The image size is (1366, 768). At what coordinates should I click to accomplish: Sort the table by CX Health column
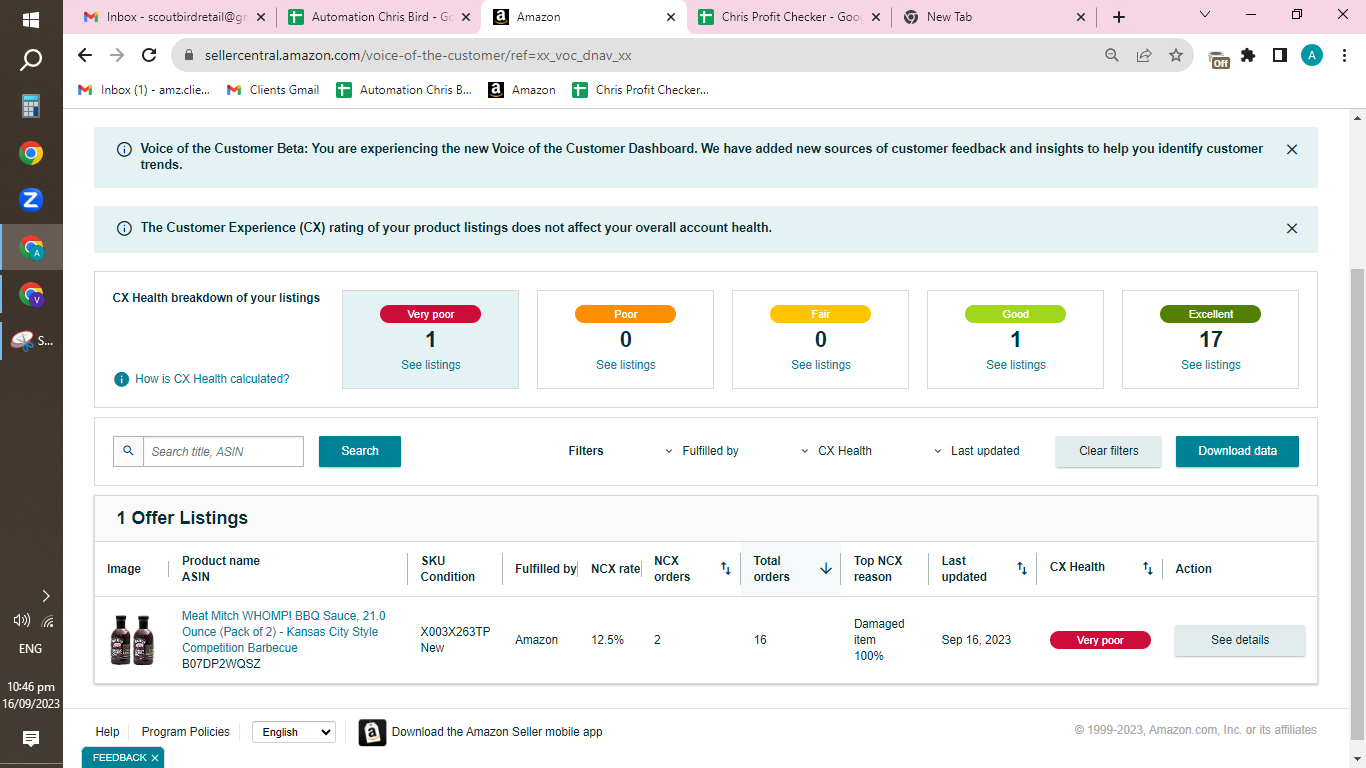pos(1148,569)
